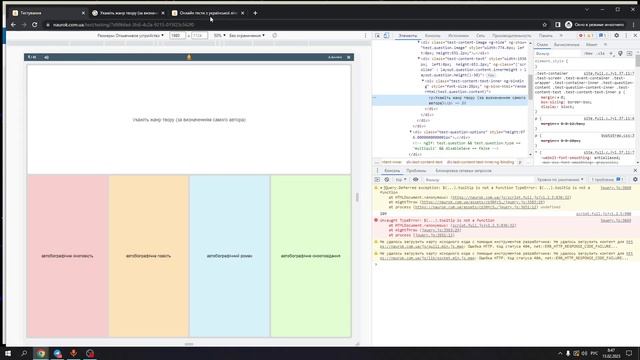Click the final p breadcrumb item
Screen dimensions: 640x360
pos(520,162)
